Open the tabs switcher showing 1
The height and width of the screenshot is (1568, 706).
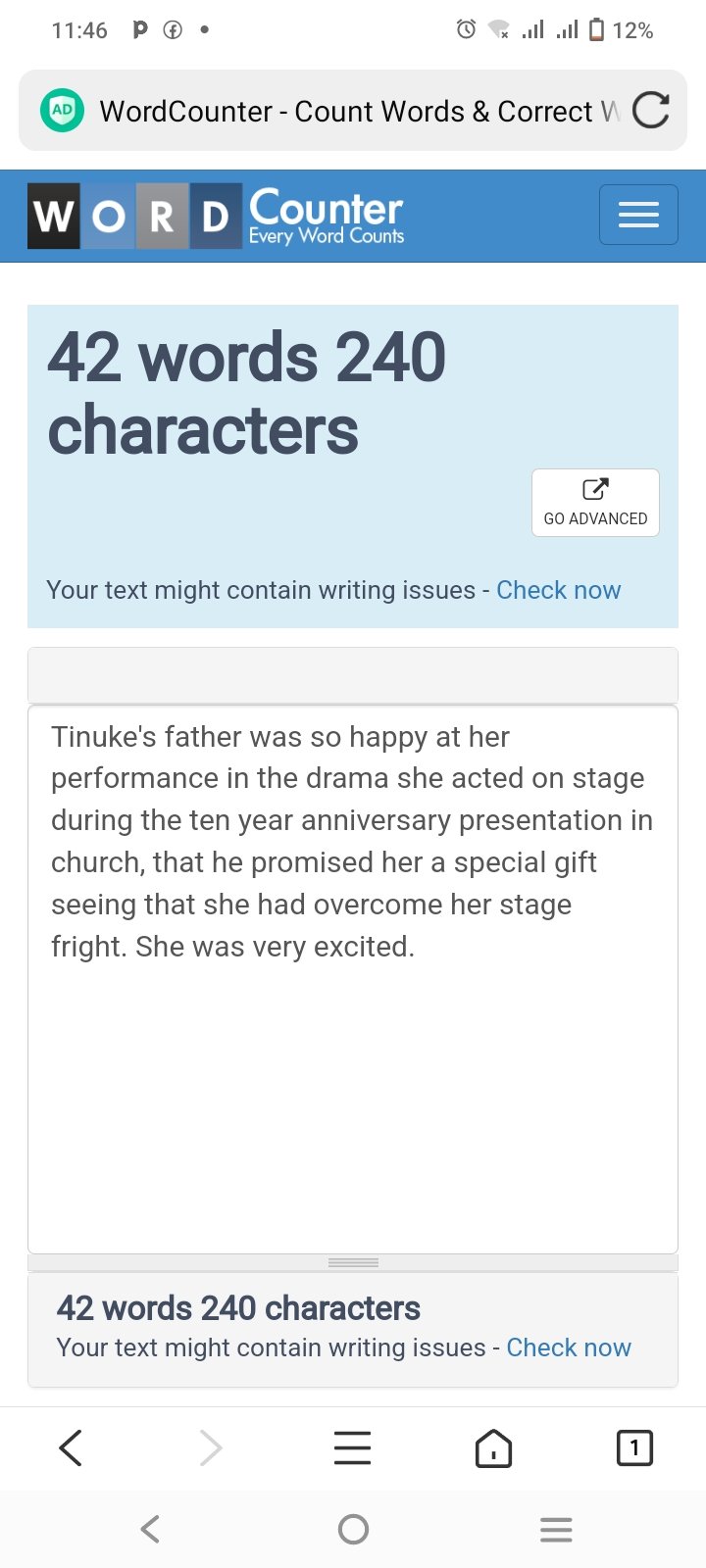click(634, 1447)
